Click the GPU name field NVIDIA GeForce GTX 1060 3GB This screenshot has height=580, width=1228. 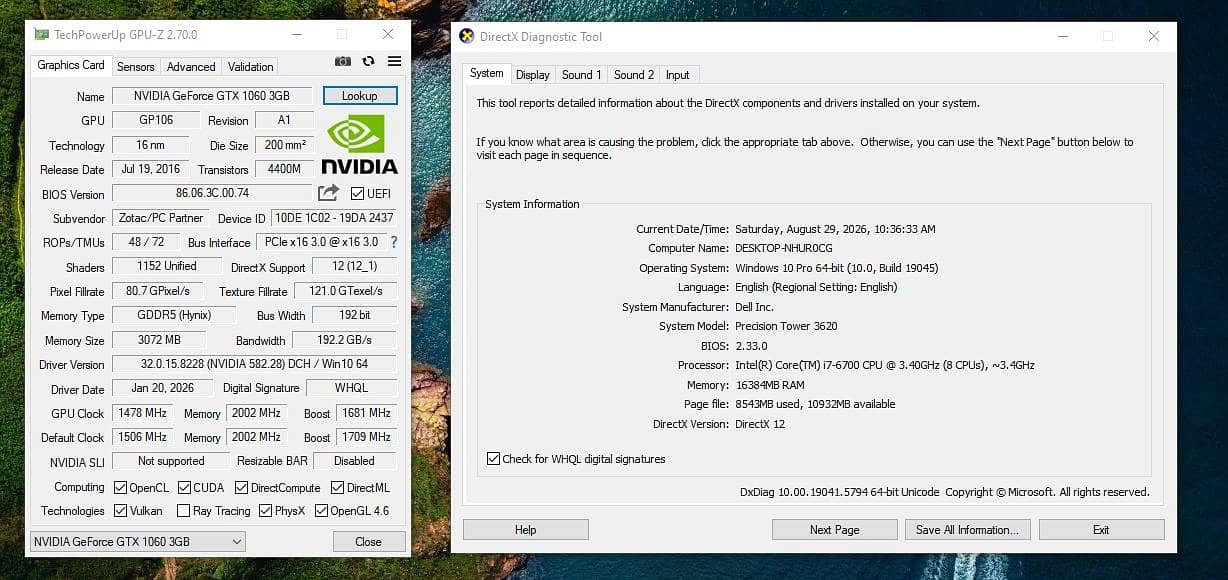(212, 96)
